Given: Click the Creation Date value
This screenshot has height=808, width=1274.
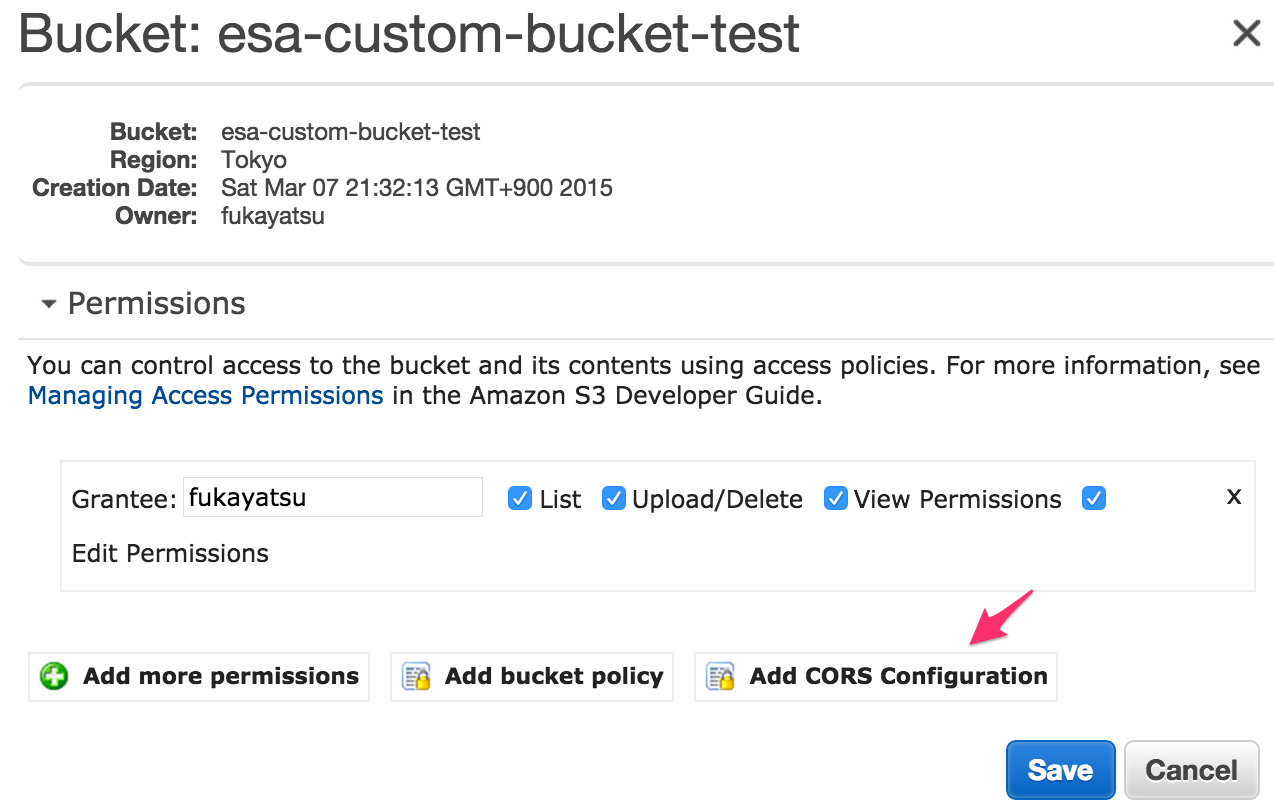Looking at the screenshot, I should pos(417,188).
